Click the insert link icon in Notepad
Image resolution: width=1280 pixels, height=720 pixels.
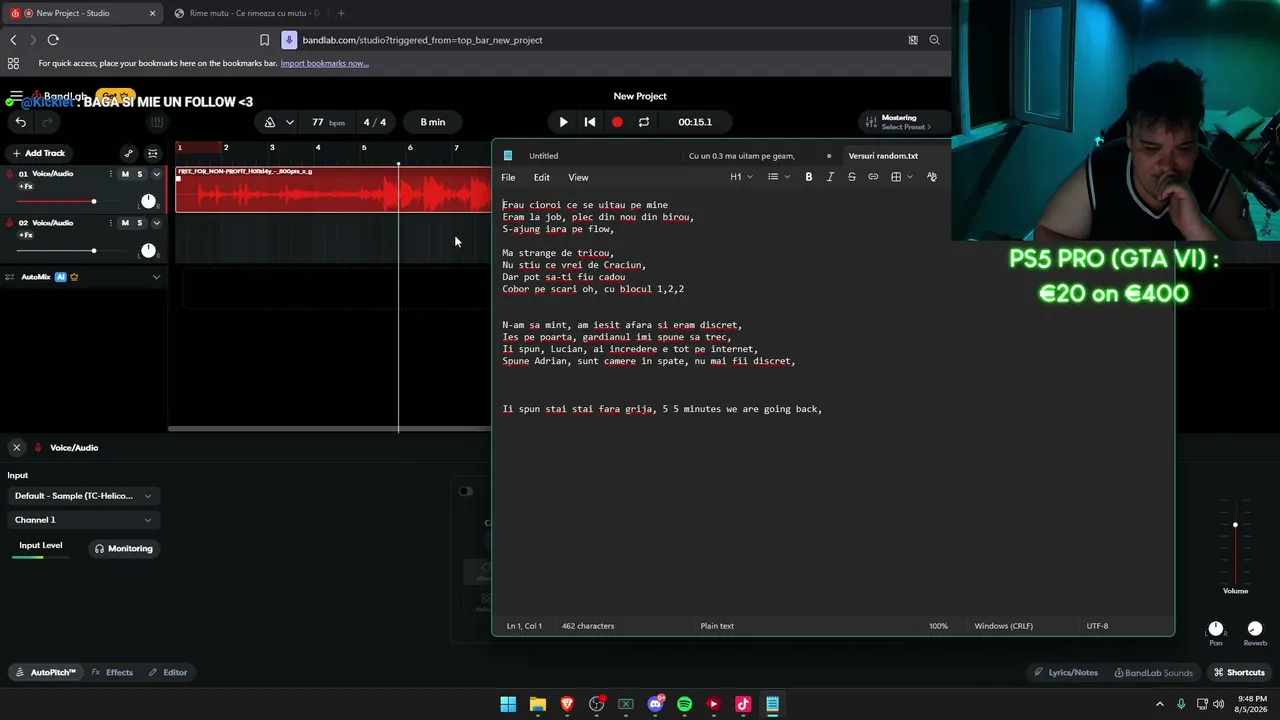[873, 177]
